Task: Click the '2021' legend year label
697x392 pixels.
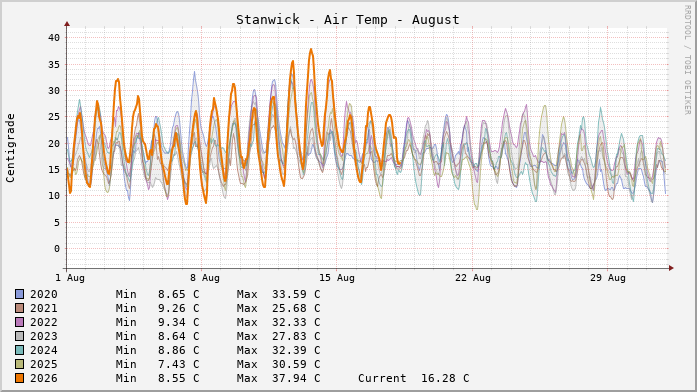Action: click(44, 308)
